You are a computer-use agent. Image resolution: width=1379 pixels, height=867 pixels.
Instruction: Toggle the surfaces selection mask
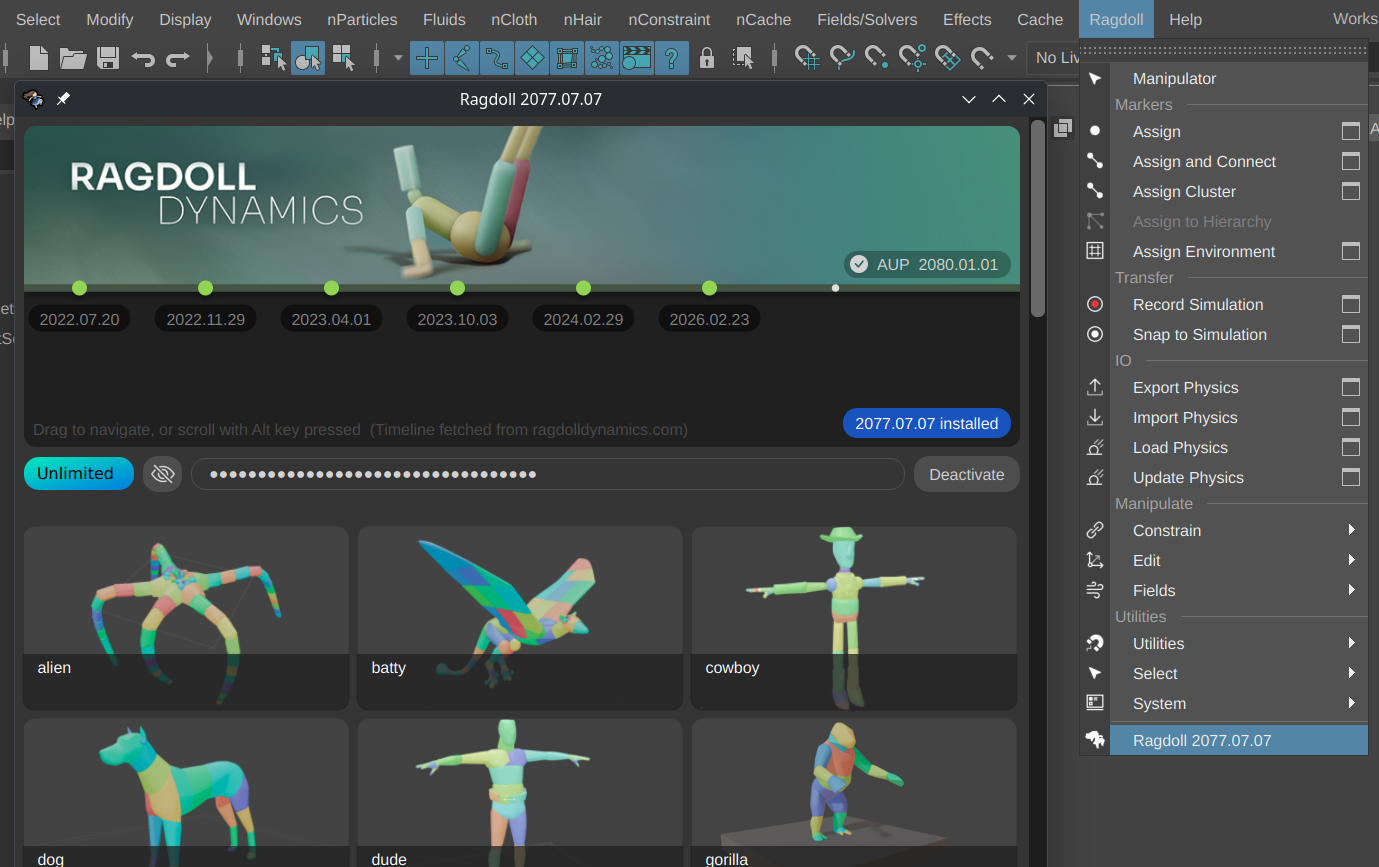coord(532,58)
